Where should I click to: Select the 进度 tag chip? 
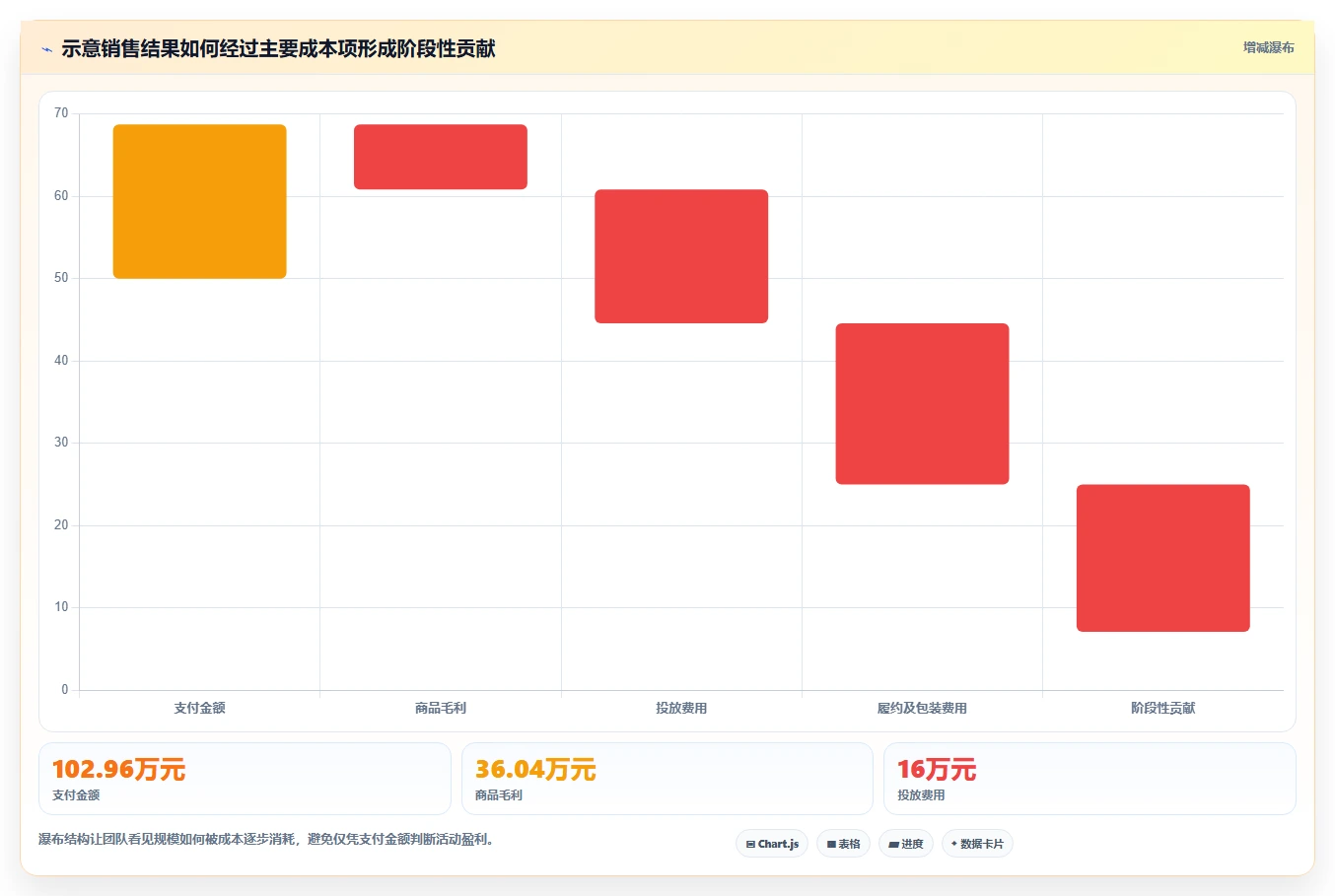tap(906, 844)
